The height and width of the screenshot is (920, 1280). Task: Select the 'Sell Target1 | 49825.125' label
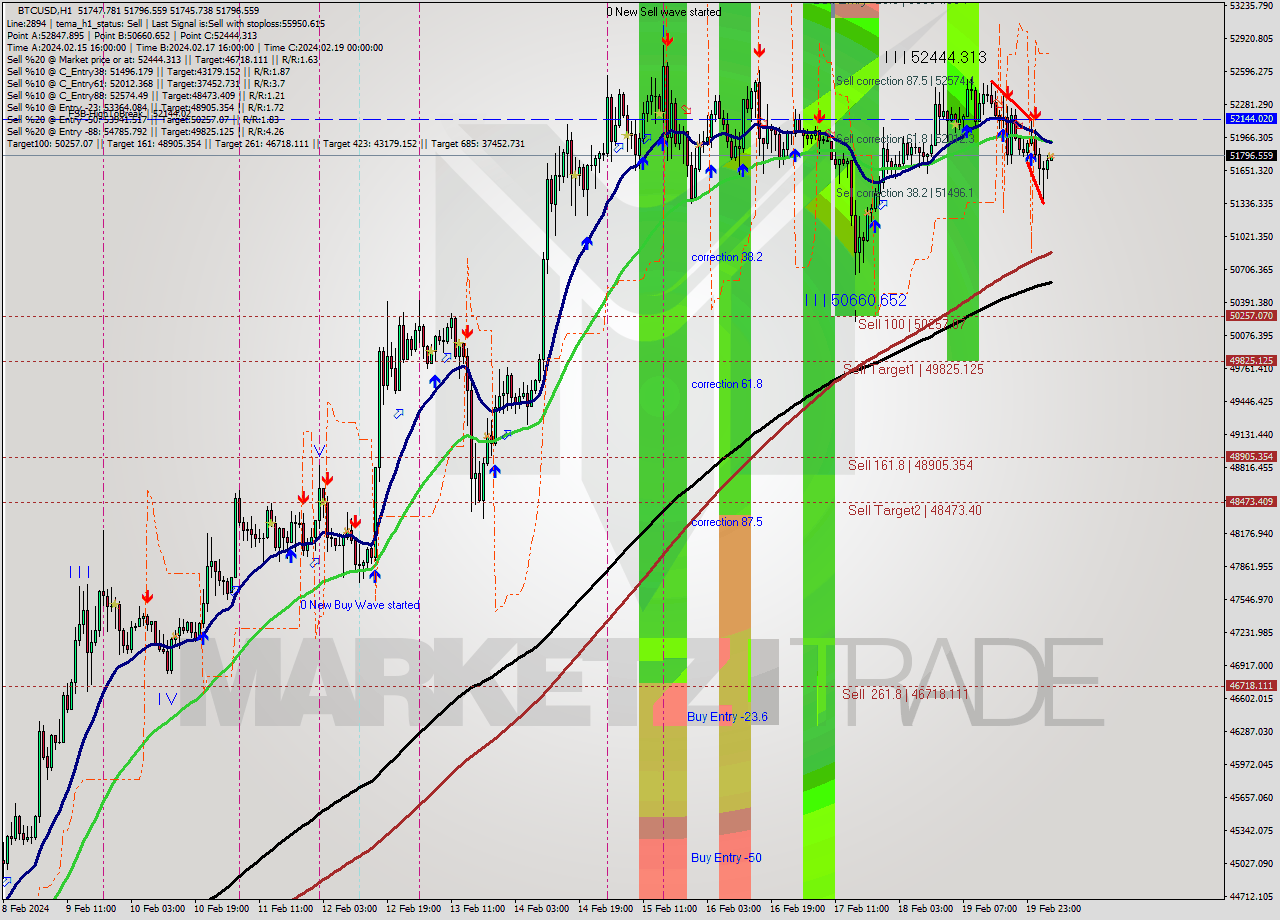click(x=913, y=369)
